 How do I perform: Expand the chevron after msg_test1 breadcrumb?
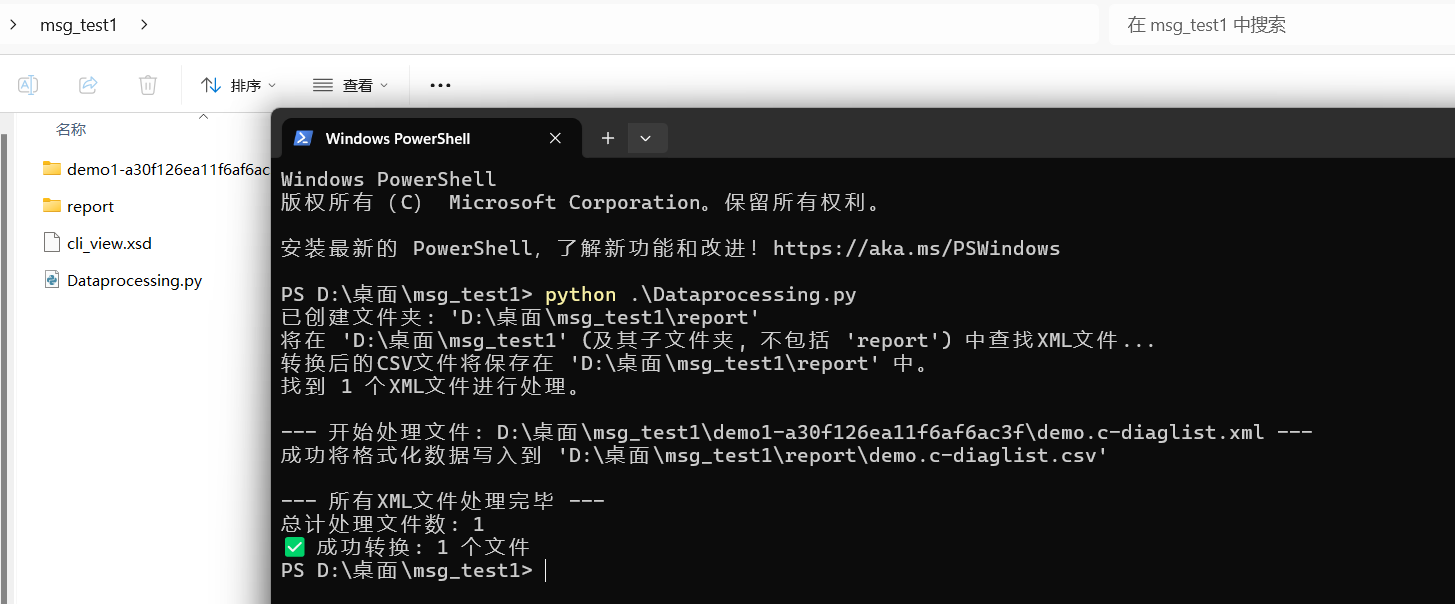144,24
